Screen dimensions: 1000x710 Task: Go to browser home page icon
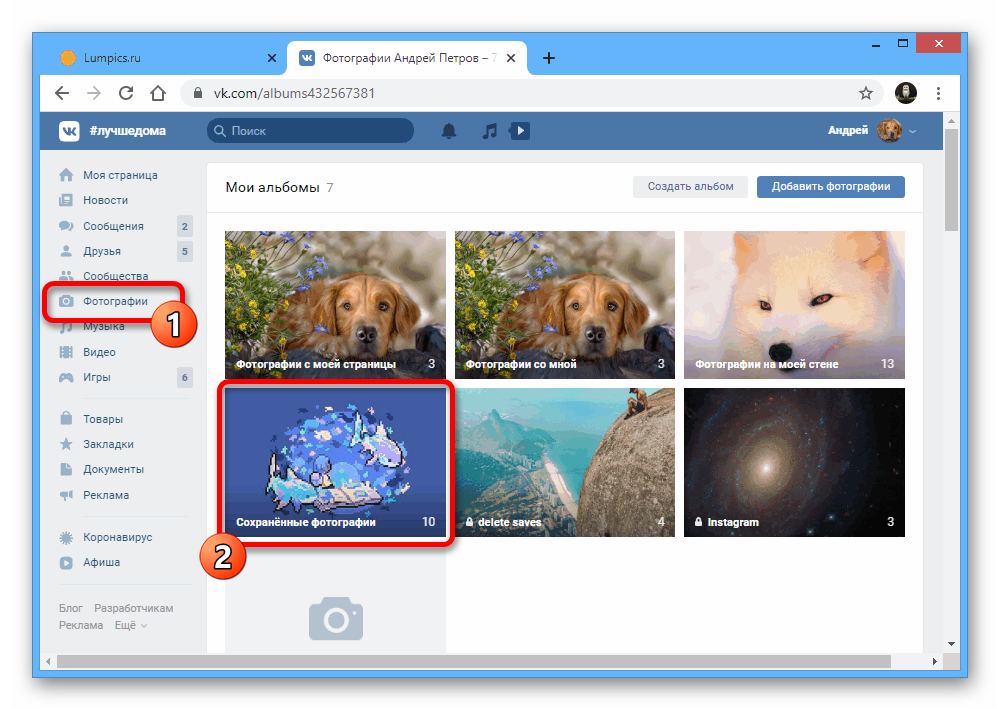[158, 93]
